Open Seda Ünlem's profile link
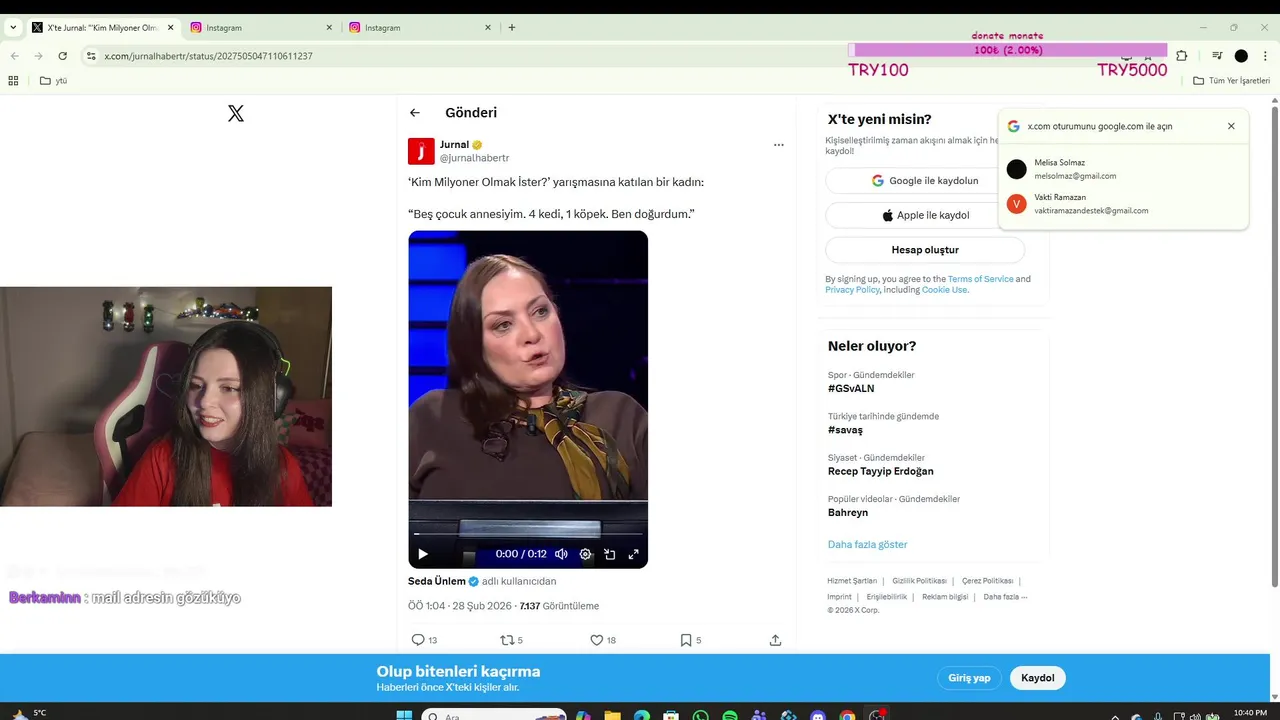This screenshot has width=1280, height=720. pyautogui.click(x=437, y=581)
